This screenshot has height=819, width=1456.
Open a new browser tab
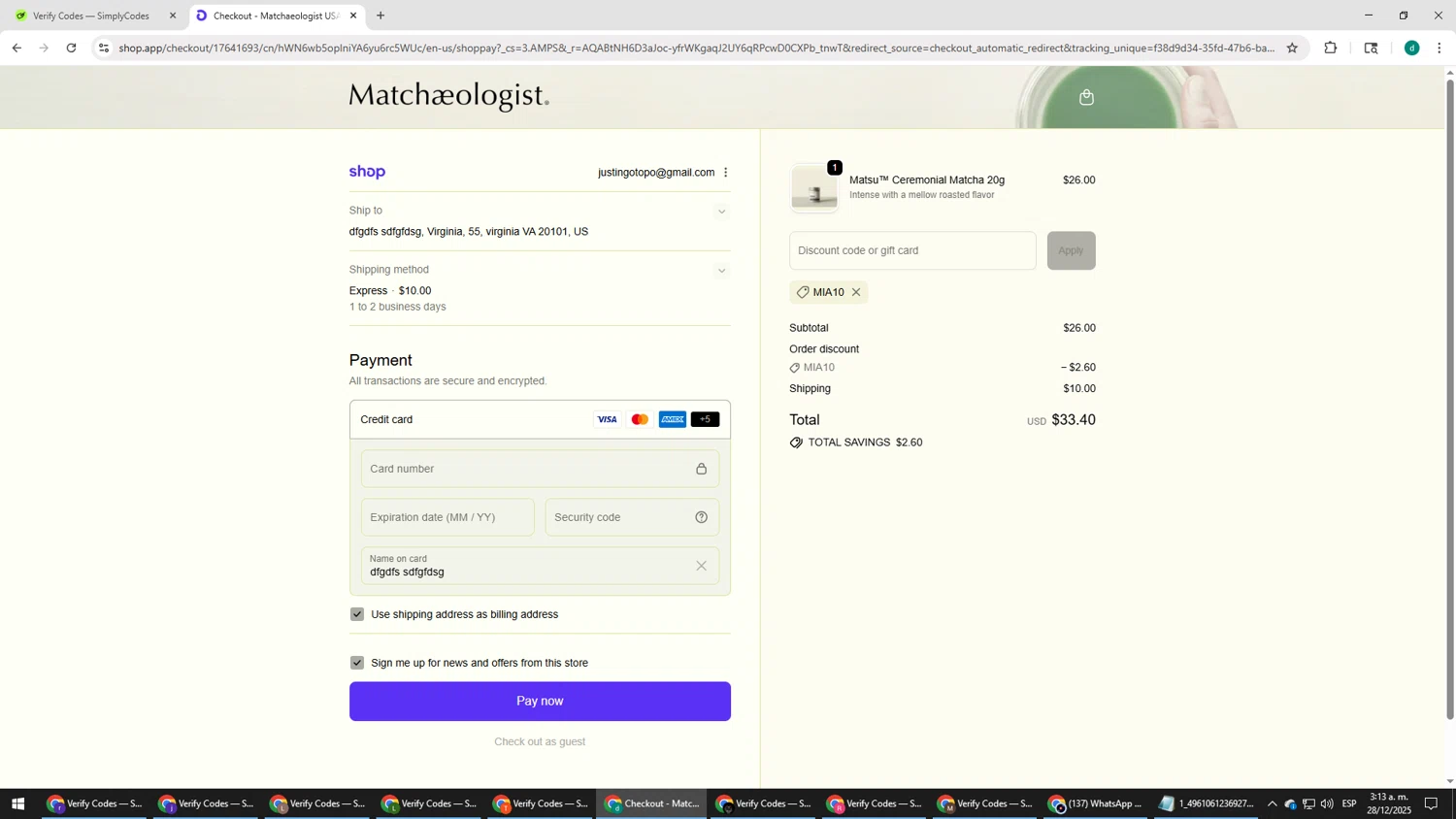point(381,16)
